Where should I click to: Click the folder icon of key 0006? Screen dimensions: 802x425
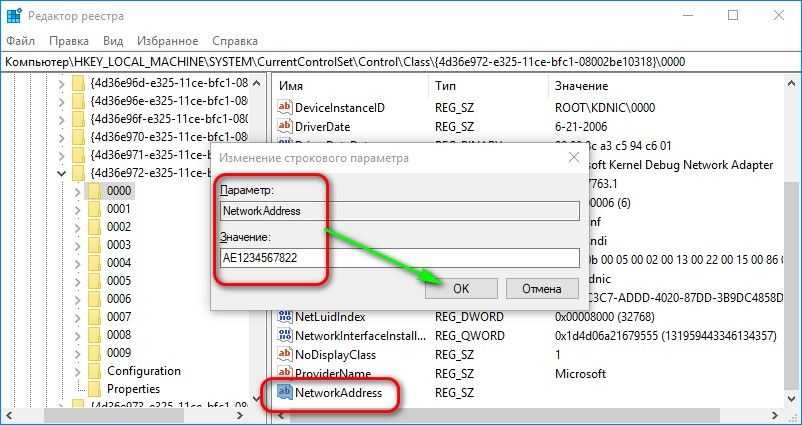(x=94, y=299)
